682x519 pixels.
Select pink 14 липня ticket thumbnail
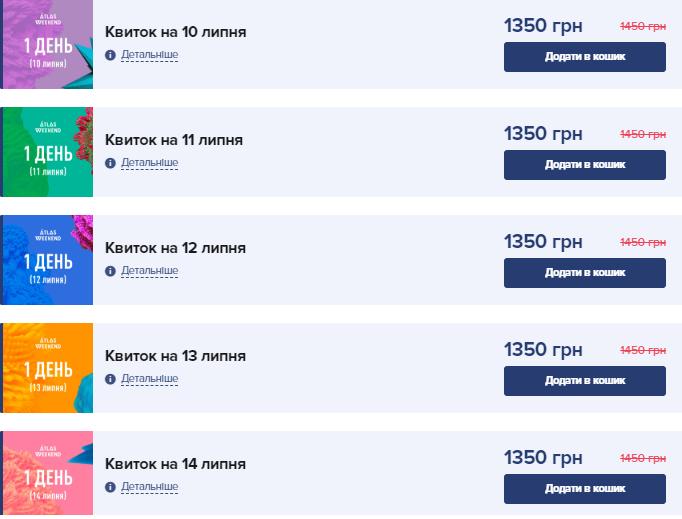click(x=47, y=475)
